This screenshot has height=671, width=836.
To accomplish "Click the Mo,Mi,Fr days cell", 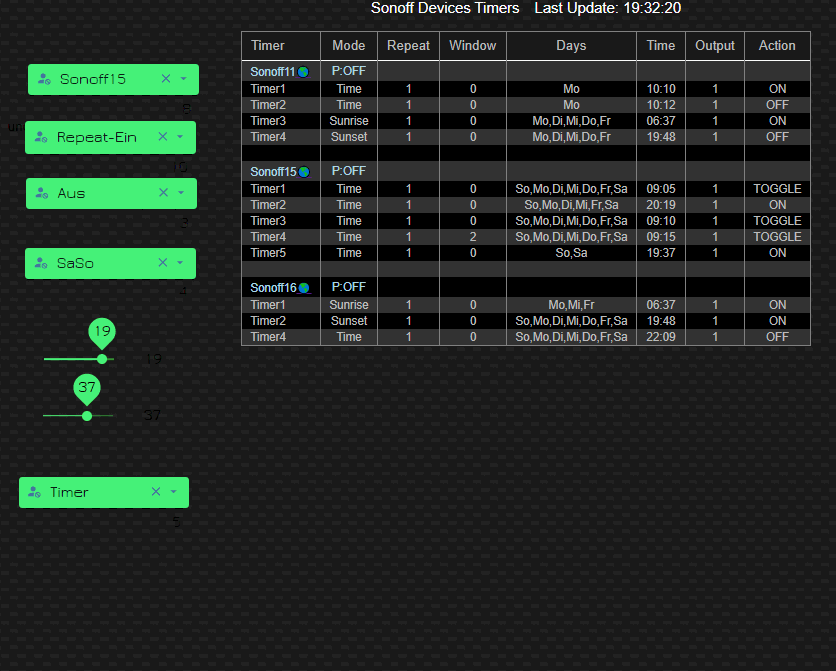I will pyautogui.click(x=571, y=305).
